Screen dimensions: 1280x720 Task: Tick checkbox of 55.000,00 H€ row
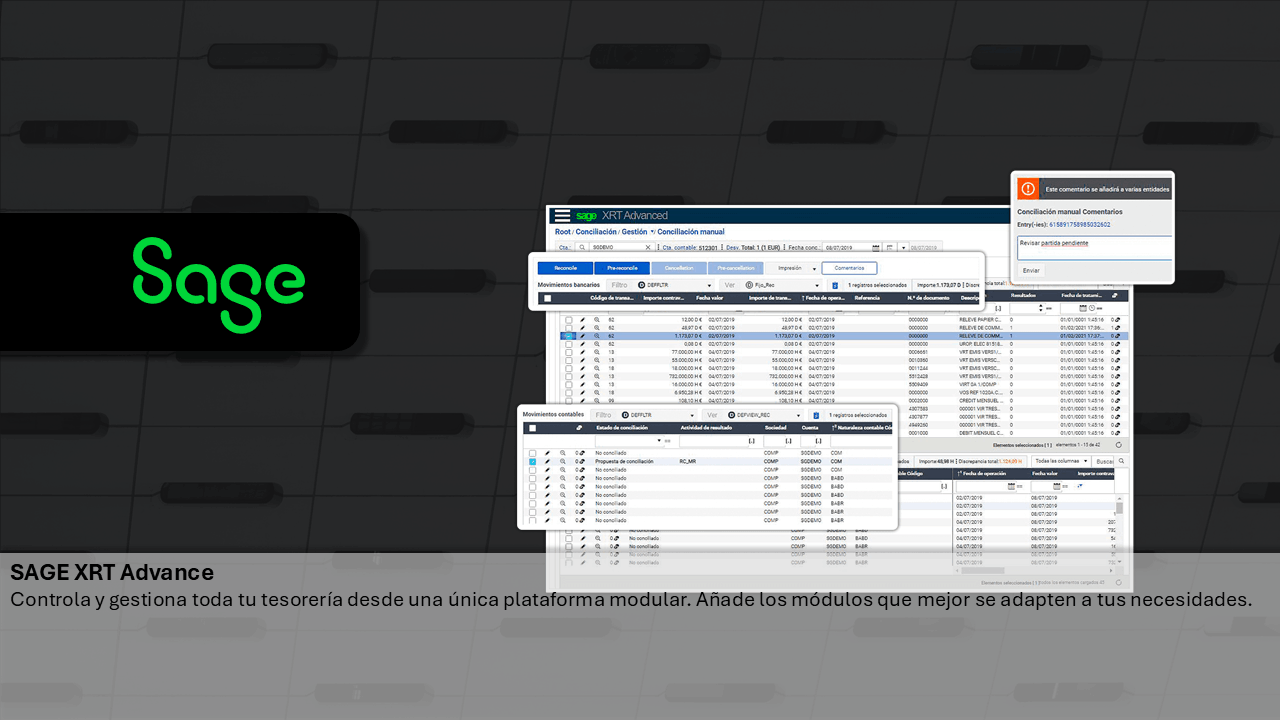click(x=569, y=360)
